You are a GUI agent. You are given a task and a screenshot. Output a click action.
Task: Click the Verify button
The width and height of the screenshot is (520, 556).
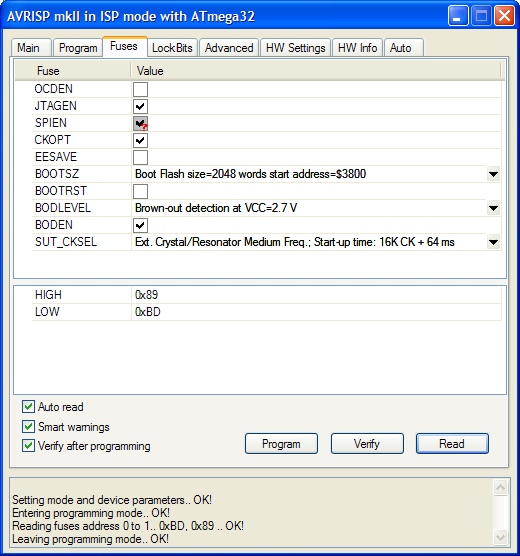click(x=367, y=444)
